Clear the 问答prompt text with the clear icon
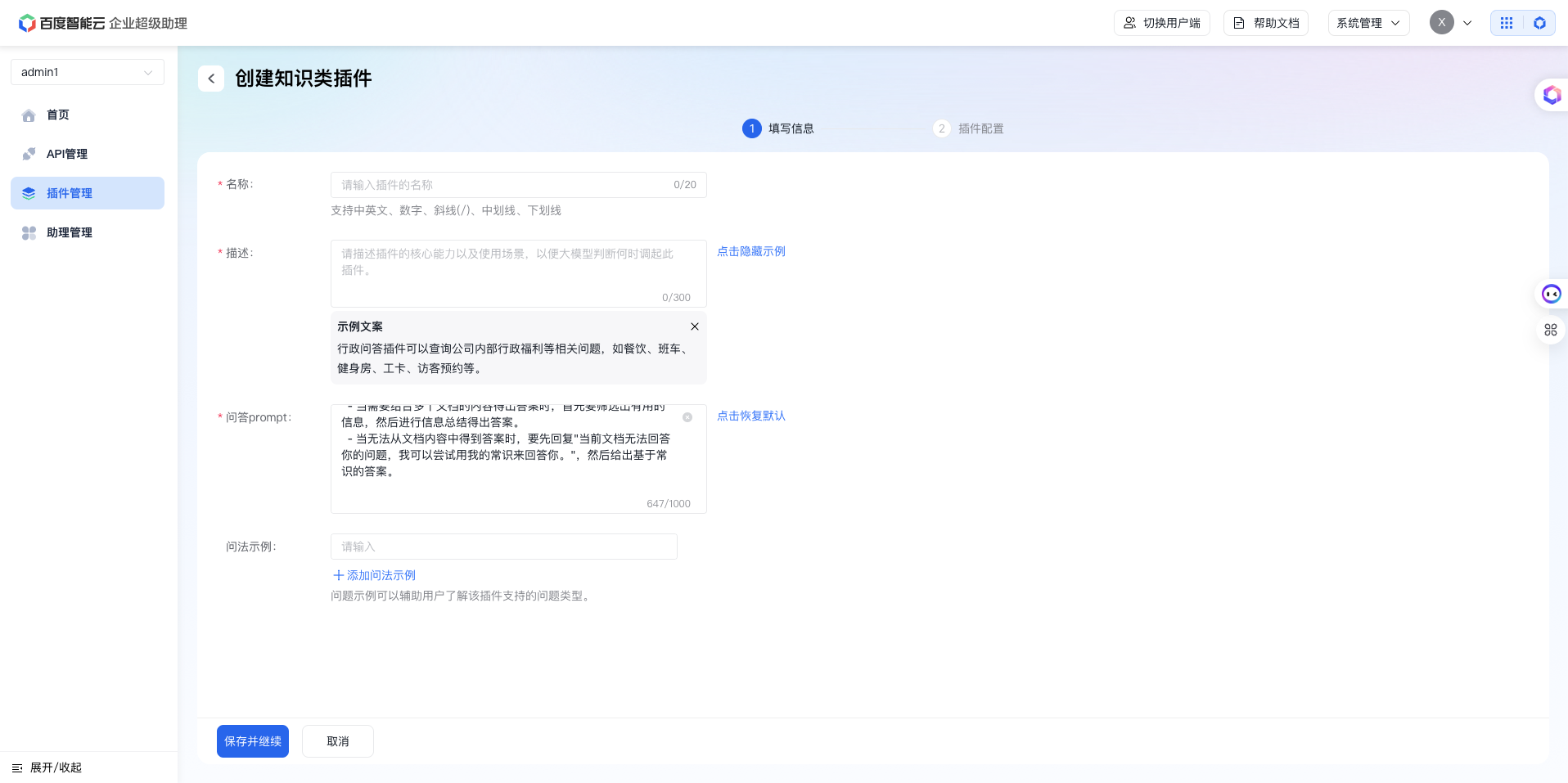The height and width of the screenshot is (783, 1568). (x=687, y=417)
